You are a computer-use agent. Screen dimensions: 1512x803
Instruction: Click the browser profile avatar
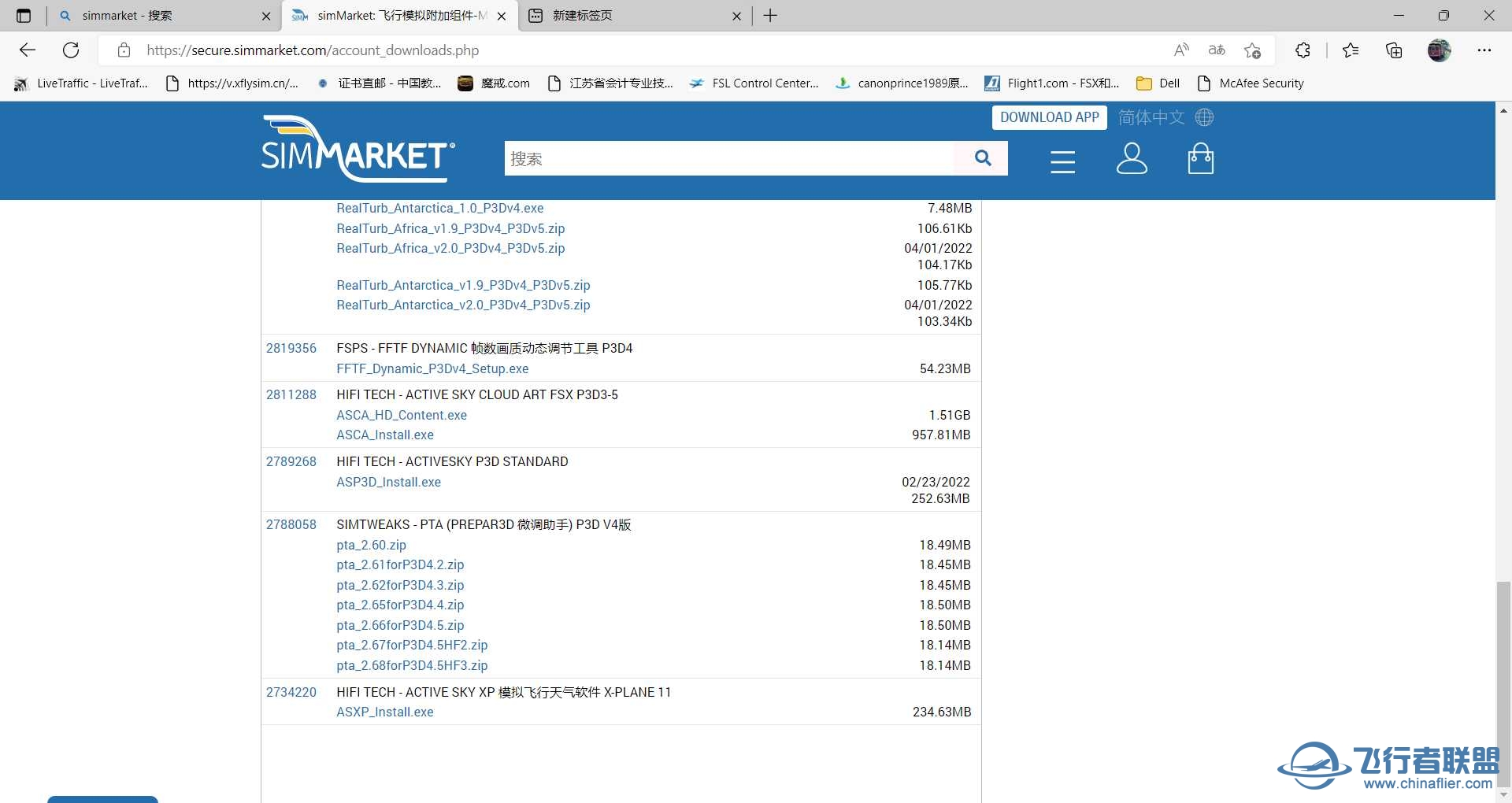1440,50
